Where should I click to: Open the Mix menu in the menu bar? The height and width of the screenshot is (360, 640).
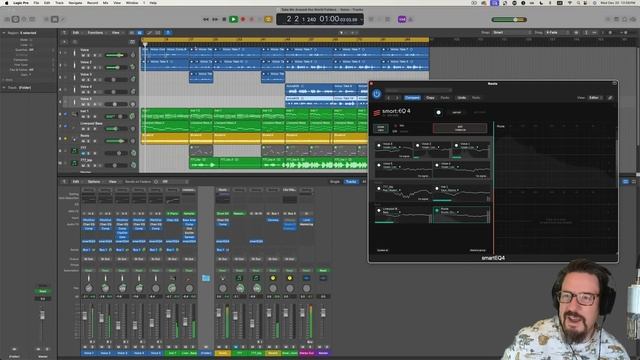[x=106, y=3]
